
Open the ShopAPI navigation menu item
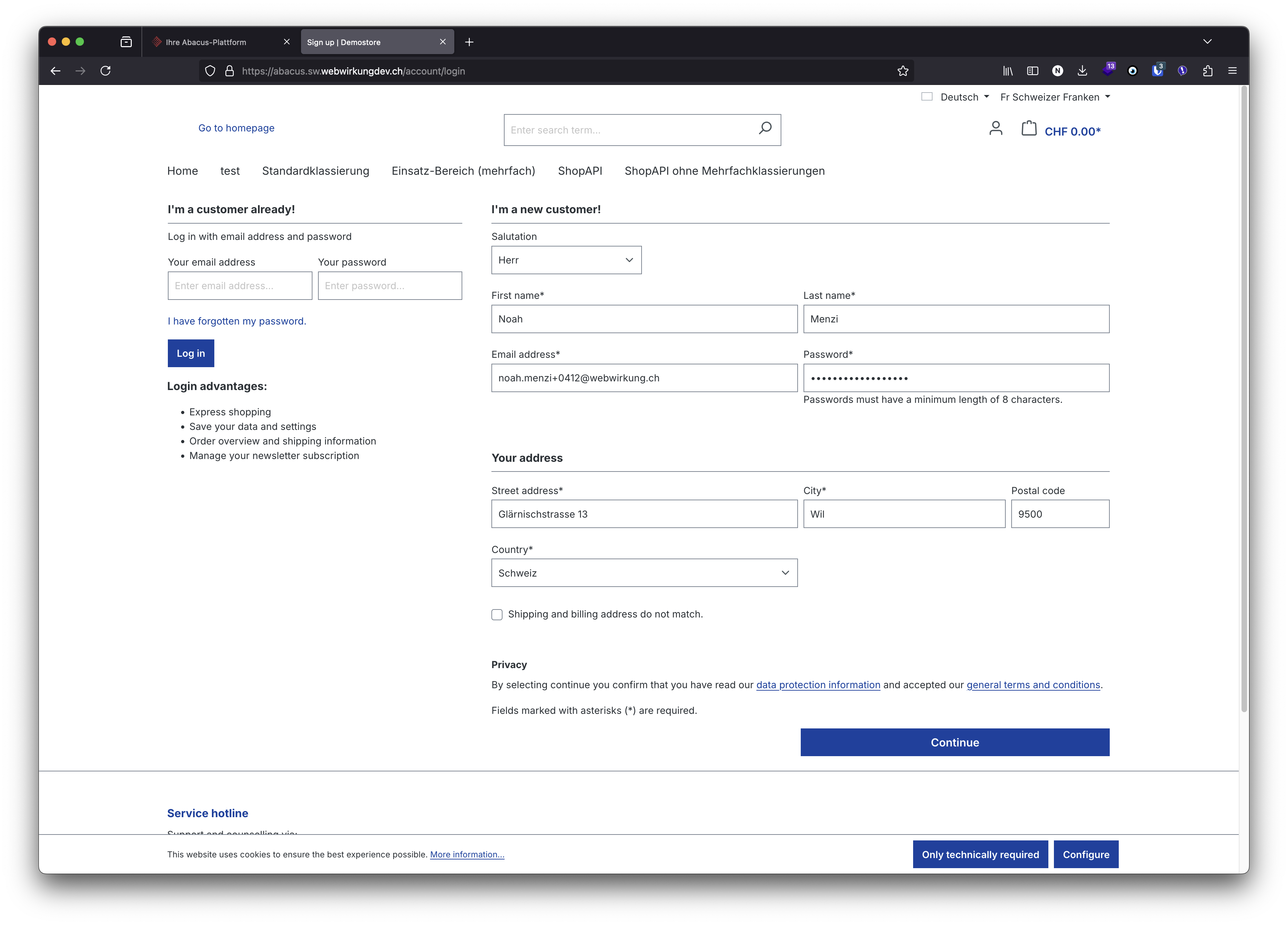coord(580,171)
